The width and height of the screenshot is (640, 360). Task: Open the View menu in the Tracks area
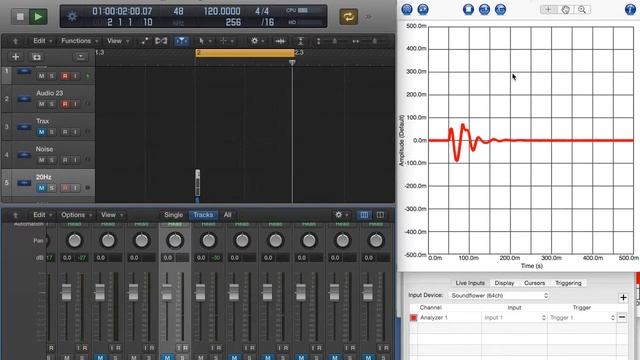click(118, 41)
